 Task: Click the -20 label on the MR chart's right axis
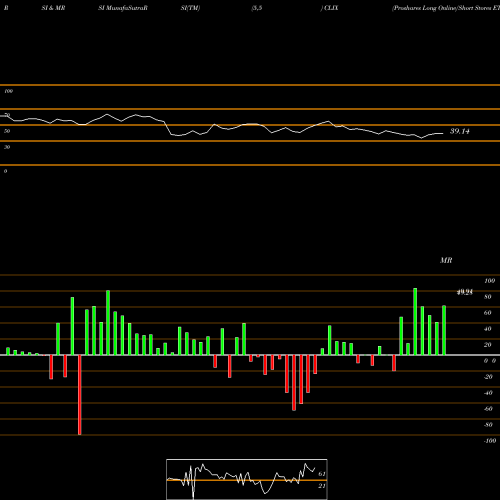488,377
